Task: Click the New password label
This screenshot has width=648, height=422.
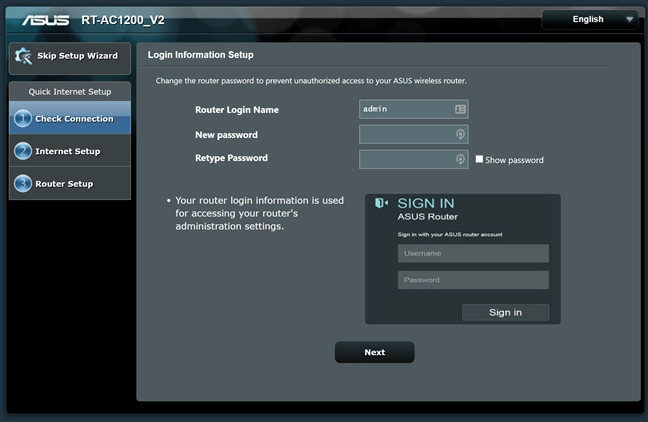Action: click(226, 135)
